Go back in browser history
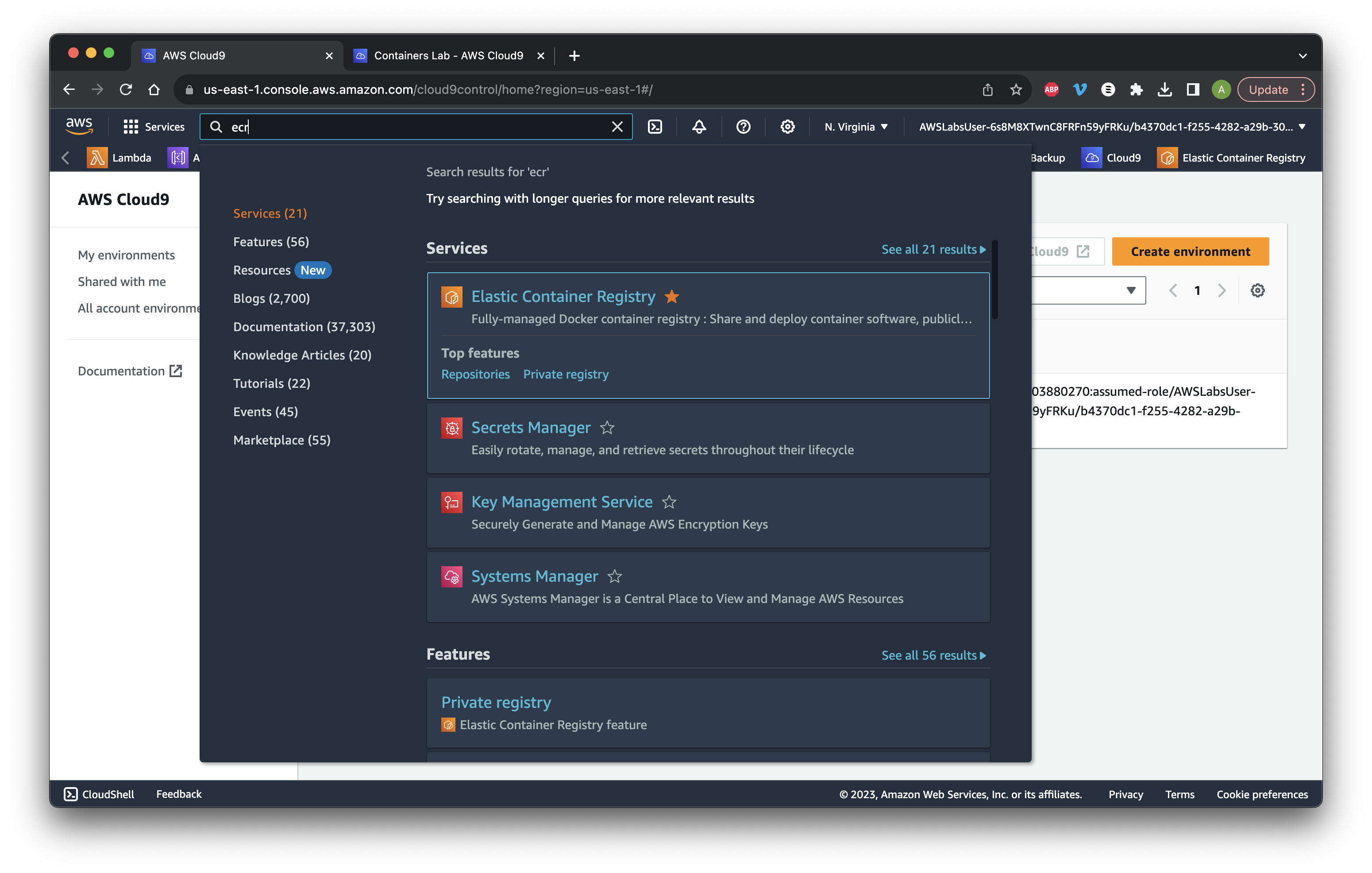The width and height of the screenshot is (1372, 873). click(x=69, y=89)
